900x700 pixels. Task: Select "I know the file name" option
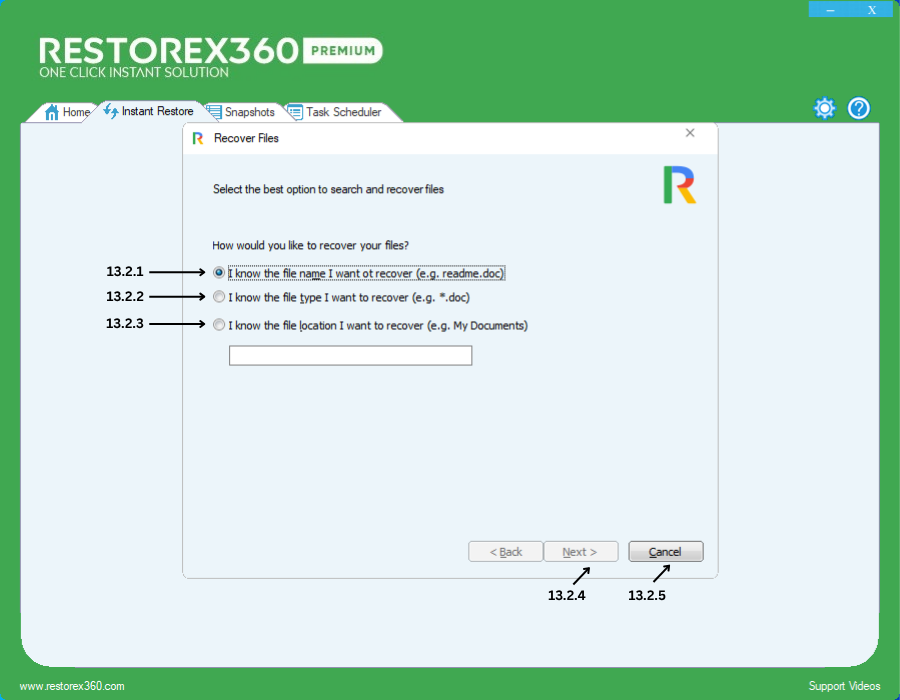tap(219, 272)
